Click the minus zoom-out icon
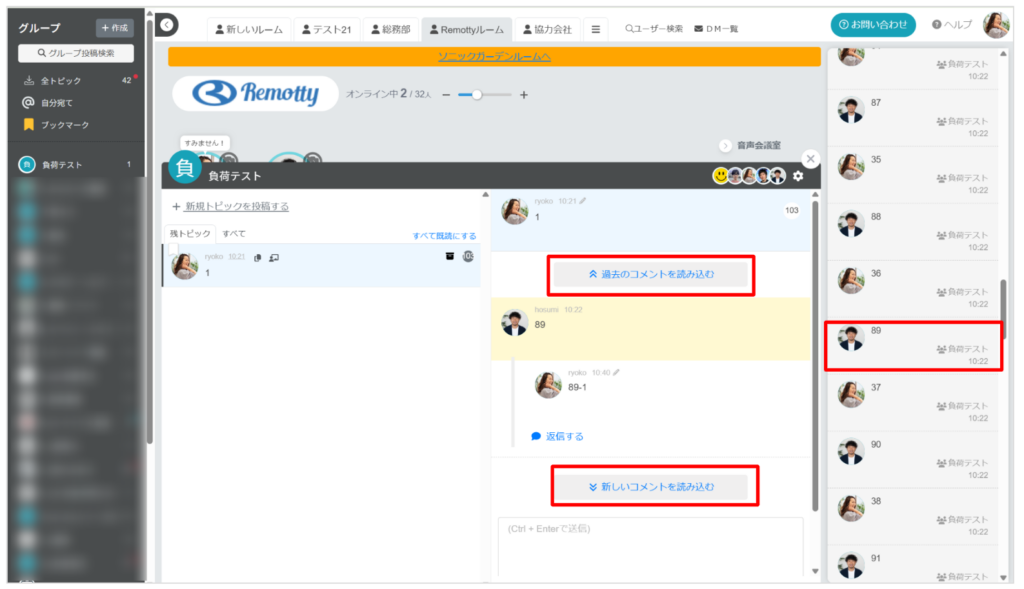The height and width of the screenshot is (589, 1024). point(446,95)
